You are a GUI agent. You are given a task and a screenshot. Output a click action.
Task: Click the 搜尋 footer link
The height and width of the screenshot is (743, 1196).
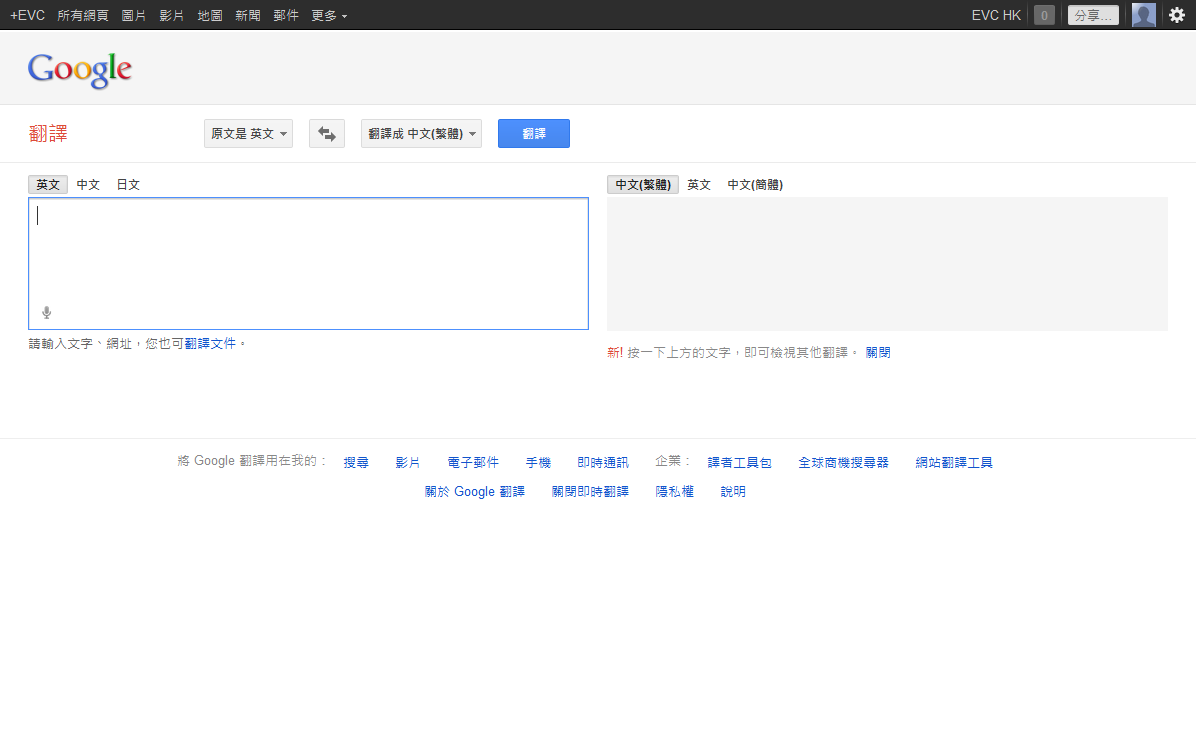tap(356, 462)
